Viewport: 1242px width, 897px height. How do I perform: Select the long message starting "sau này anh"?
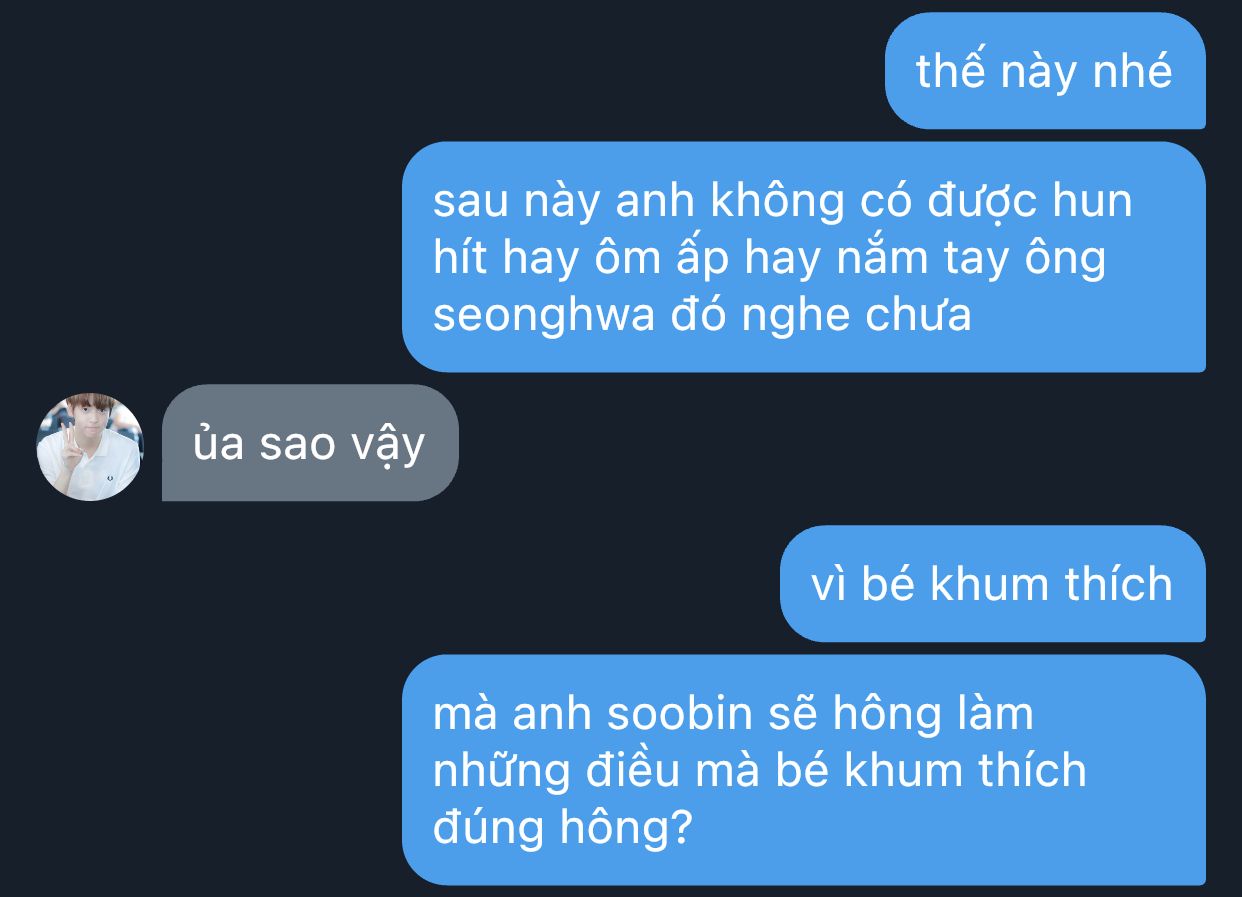point(804,257)
